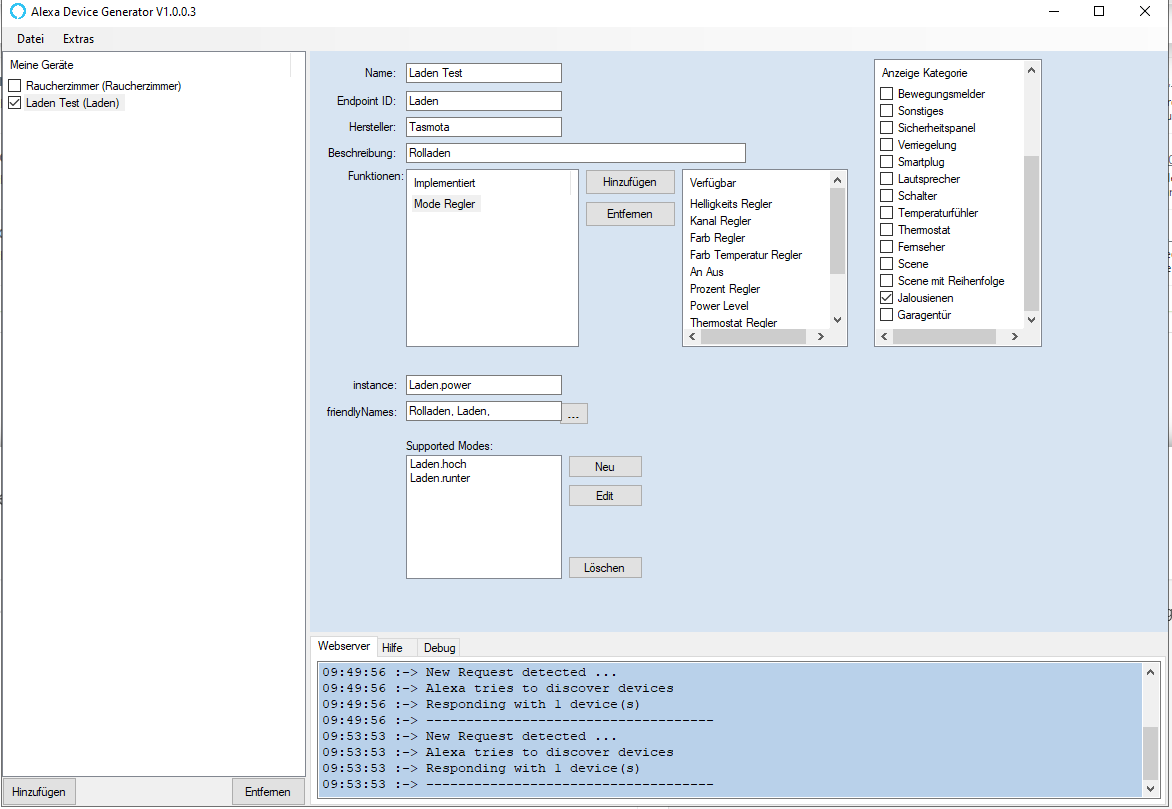Open the Datei menu
This screenshot has height=809, width=1172.
click(x=30, y=39)
